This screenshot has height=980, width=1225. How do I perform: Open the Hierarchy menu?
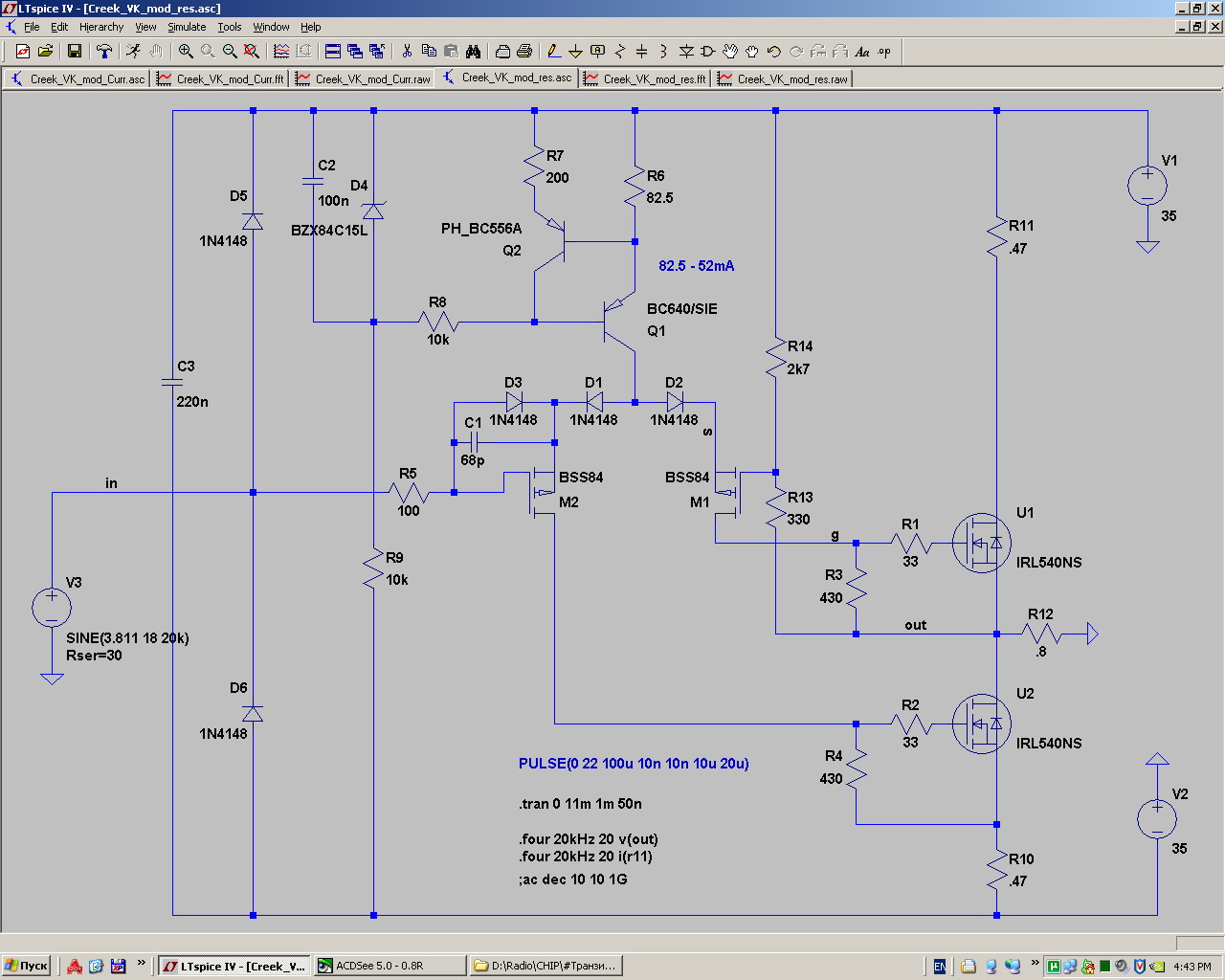(101, 27)
